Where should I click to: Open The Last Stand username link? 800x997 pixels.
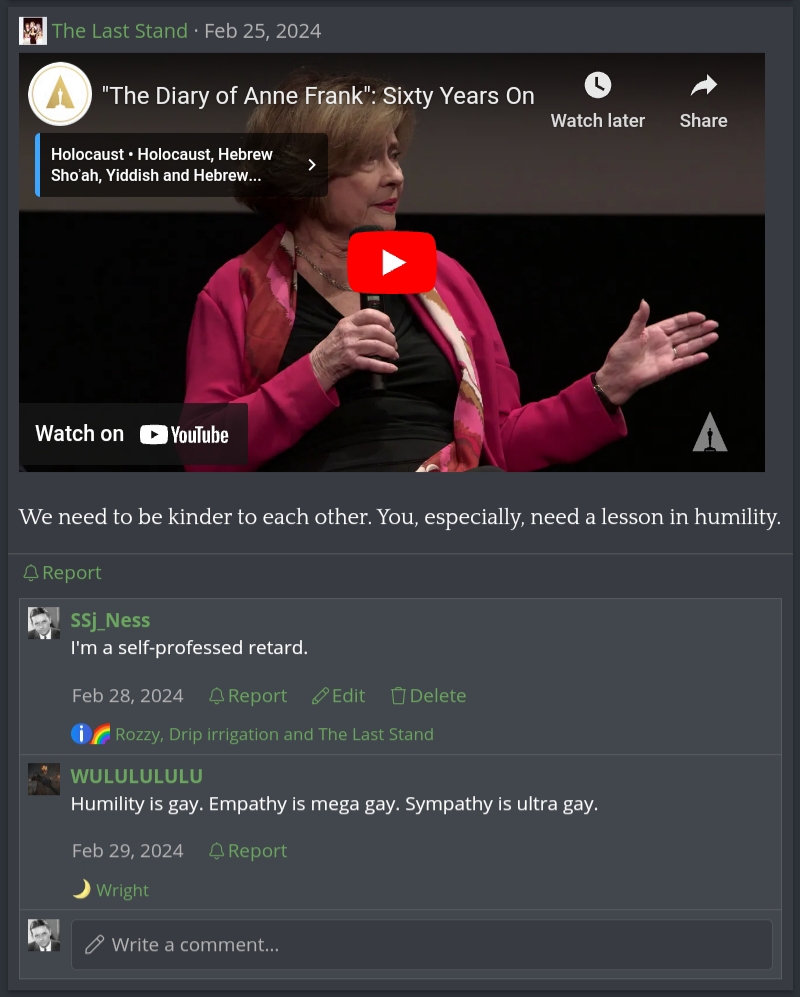click(x=120, y=31)
